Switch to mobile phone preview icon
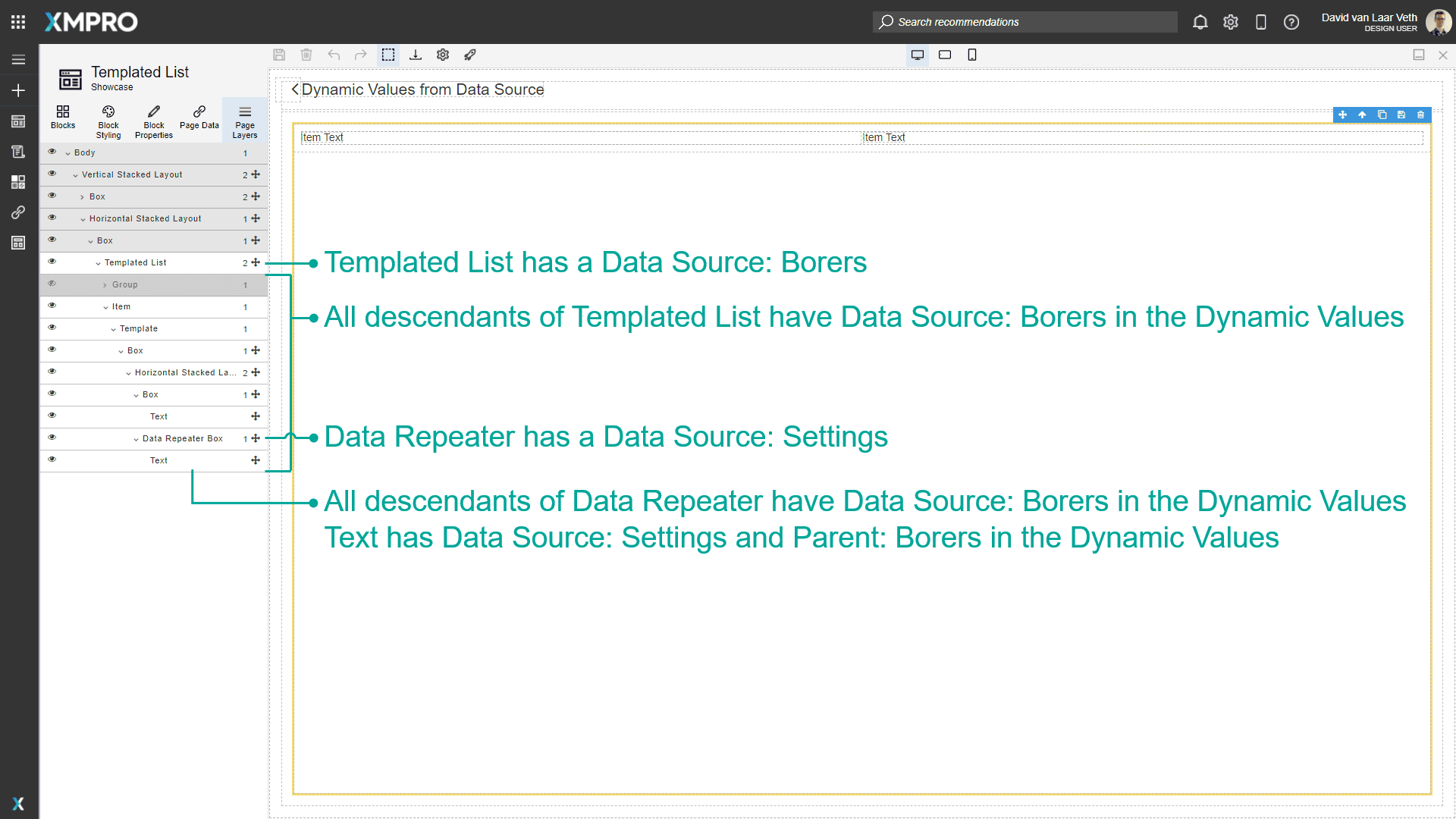This screenshot has width=1456, height=819. (972, 55)
